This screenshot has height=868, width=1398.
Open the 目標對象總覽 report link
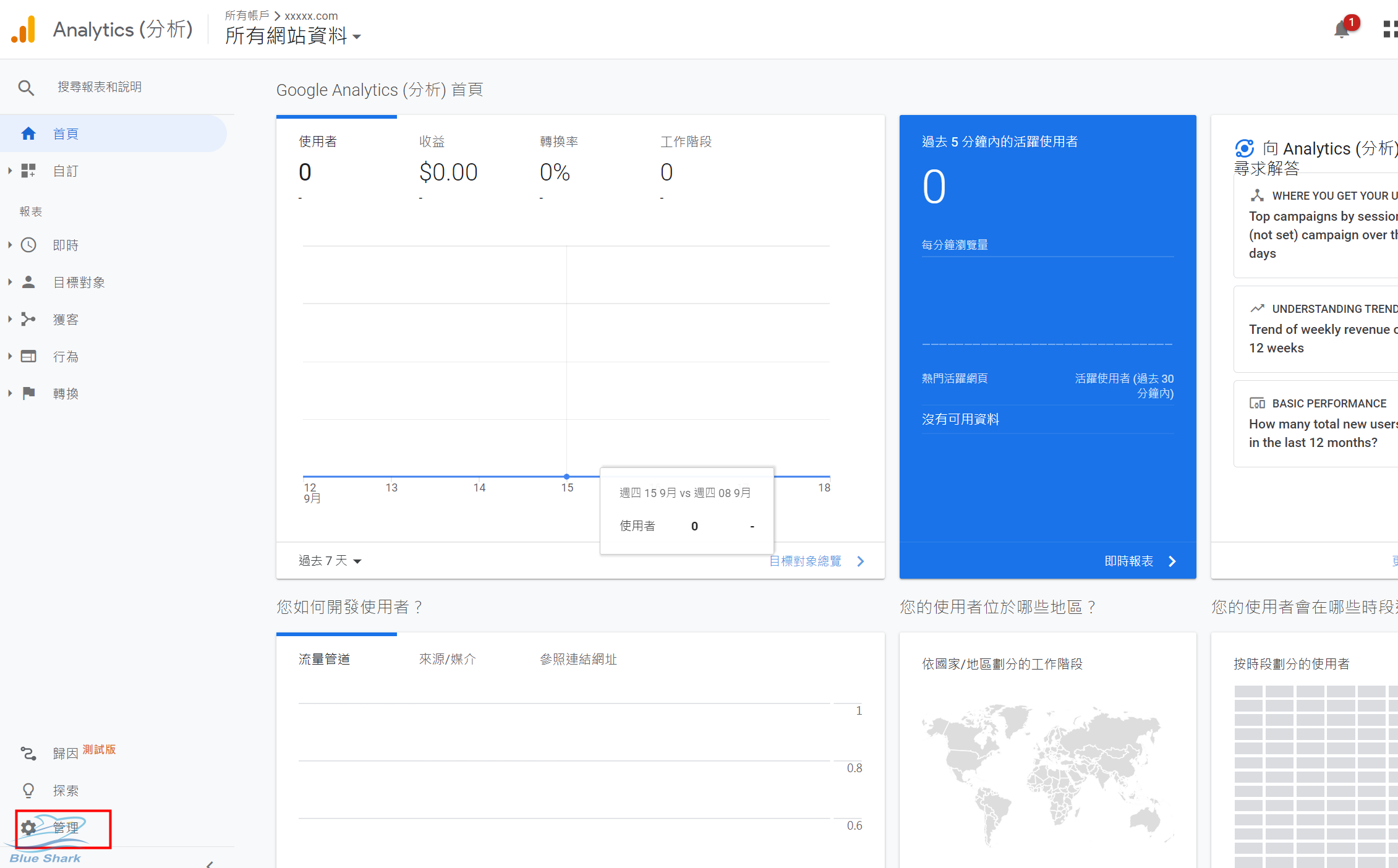pyautogui.click(x=805, y=561)
